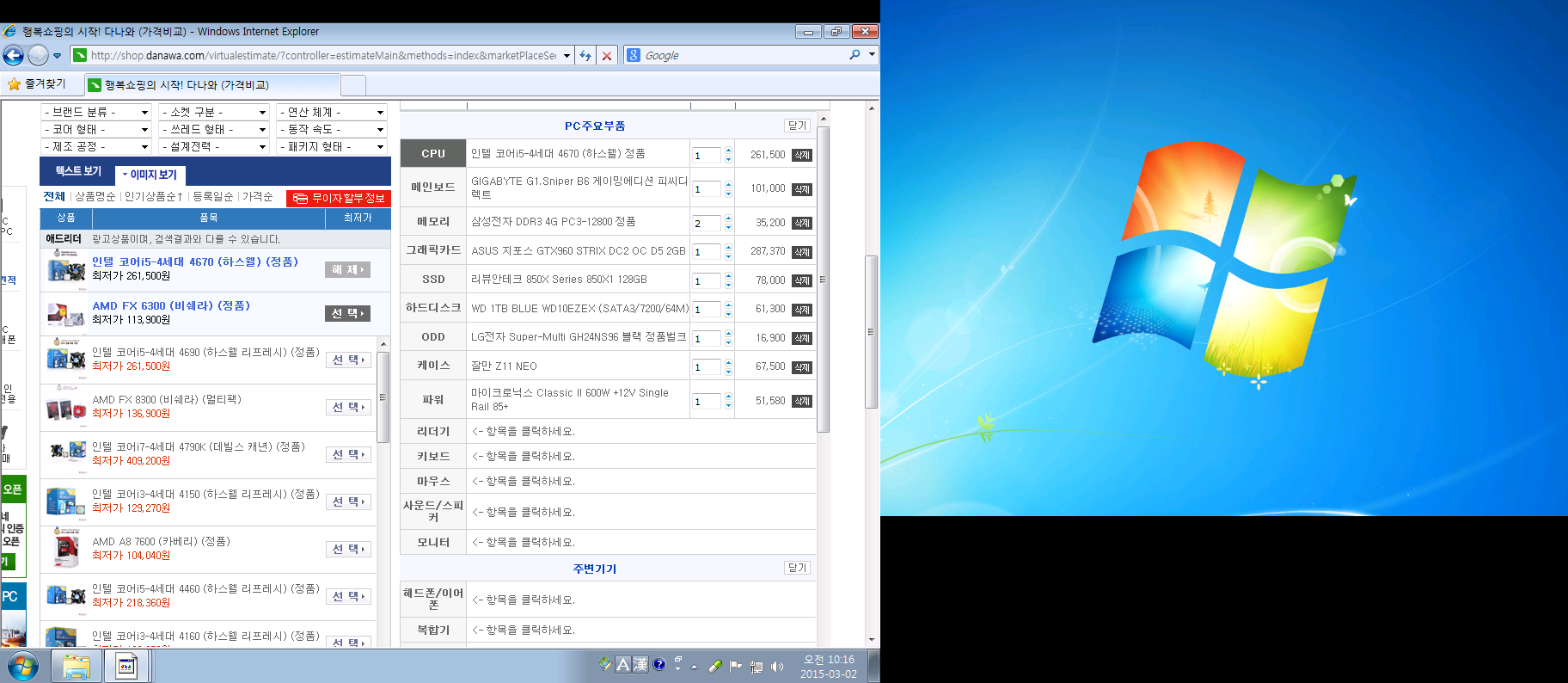
Task: Show hidden system tray icons
Action: click(x=695, y=667)
